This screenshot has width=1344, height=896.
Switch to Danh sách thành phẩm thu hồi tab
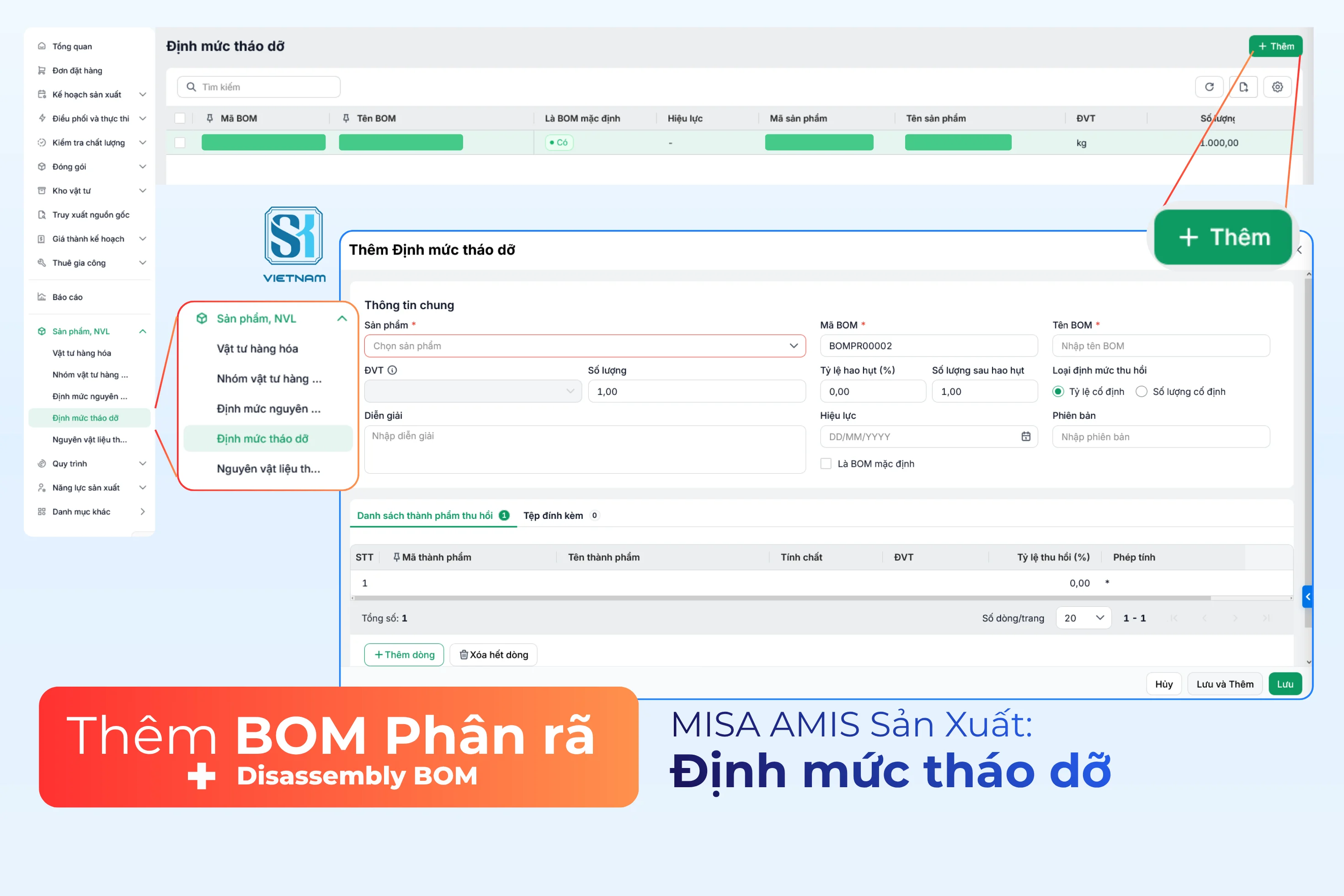(432, 516)
